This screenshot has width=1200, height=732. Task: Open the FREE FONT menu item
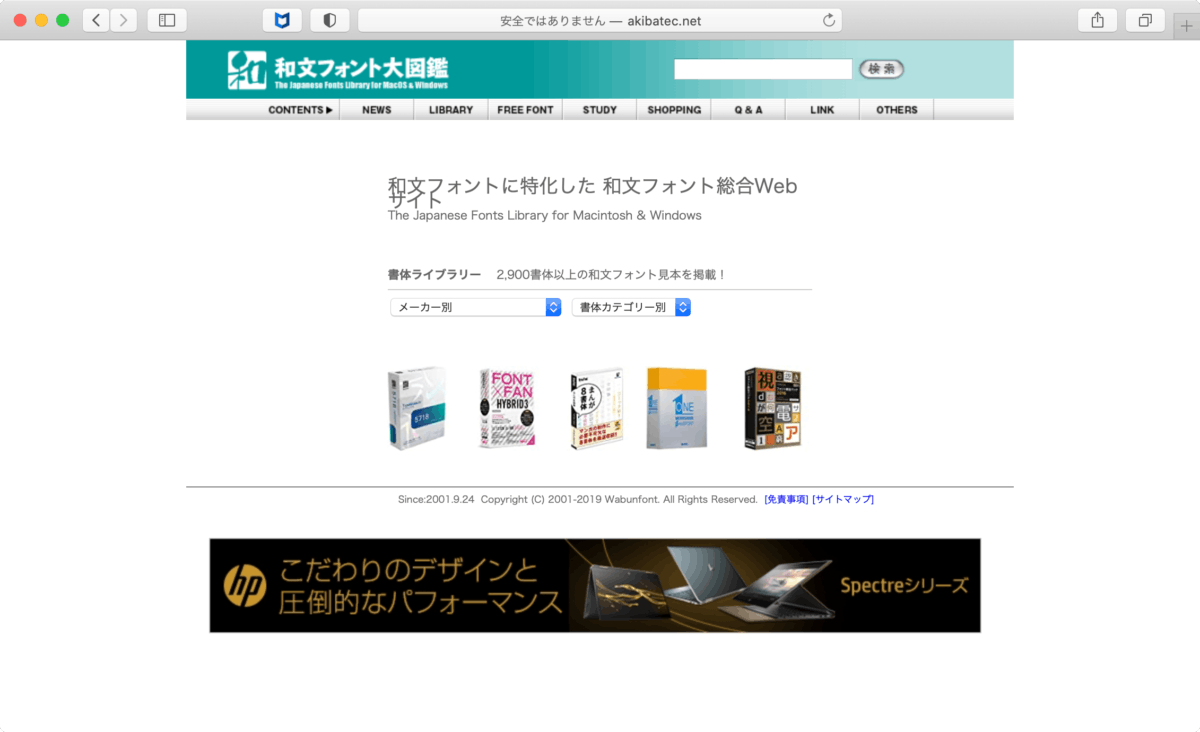[525, 110]
